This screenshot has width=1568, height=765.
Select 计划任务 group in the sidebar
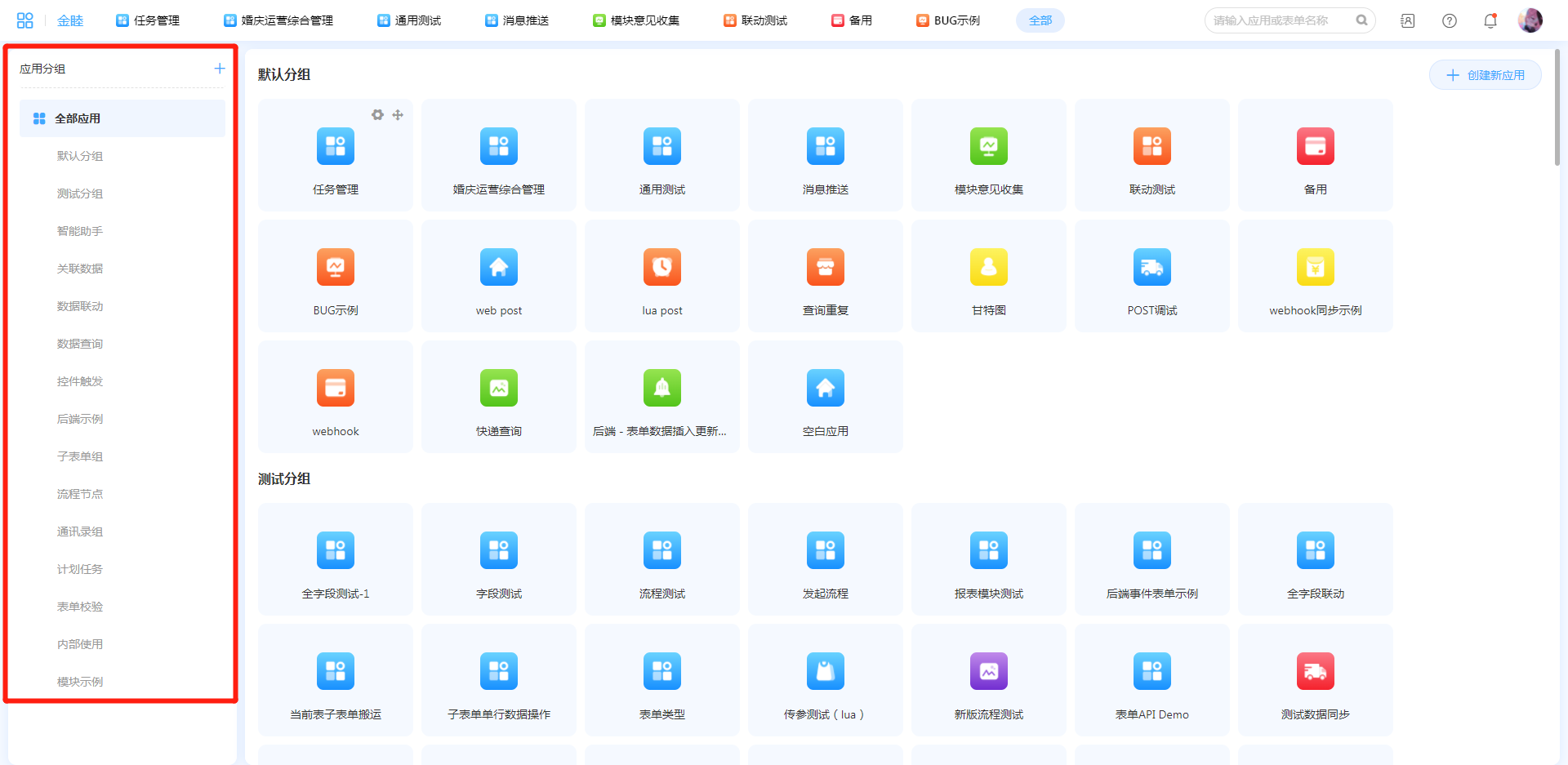(x=80, y=569)
